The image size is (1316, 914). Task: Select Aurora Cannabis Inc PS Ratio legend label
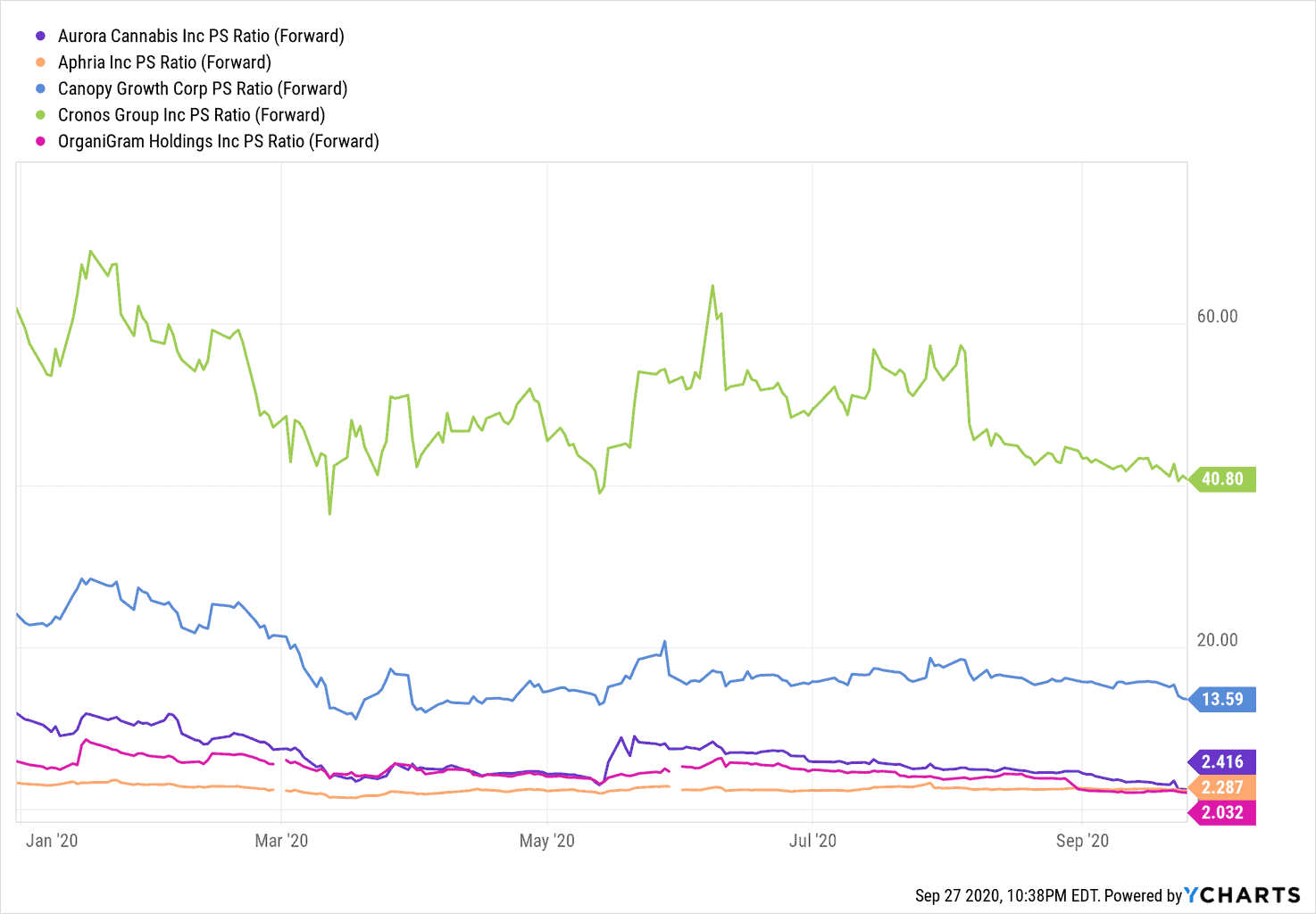(x=201, y=37)
